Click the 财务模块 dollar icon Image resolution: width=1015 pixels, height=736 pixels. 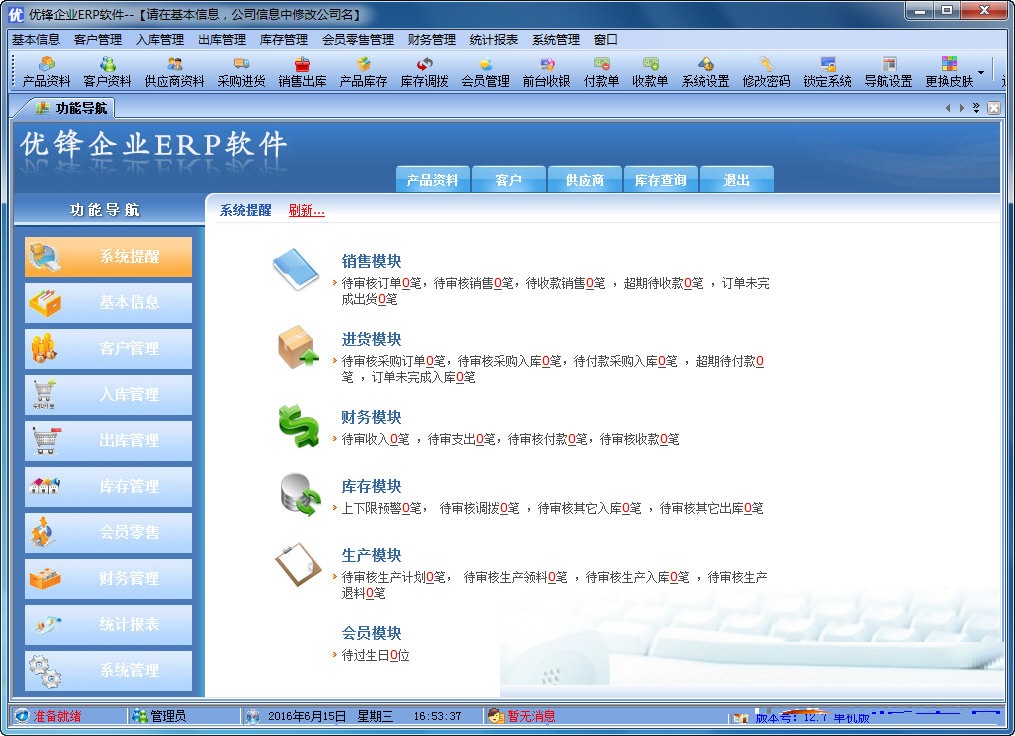tap(299, 425)
